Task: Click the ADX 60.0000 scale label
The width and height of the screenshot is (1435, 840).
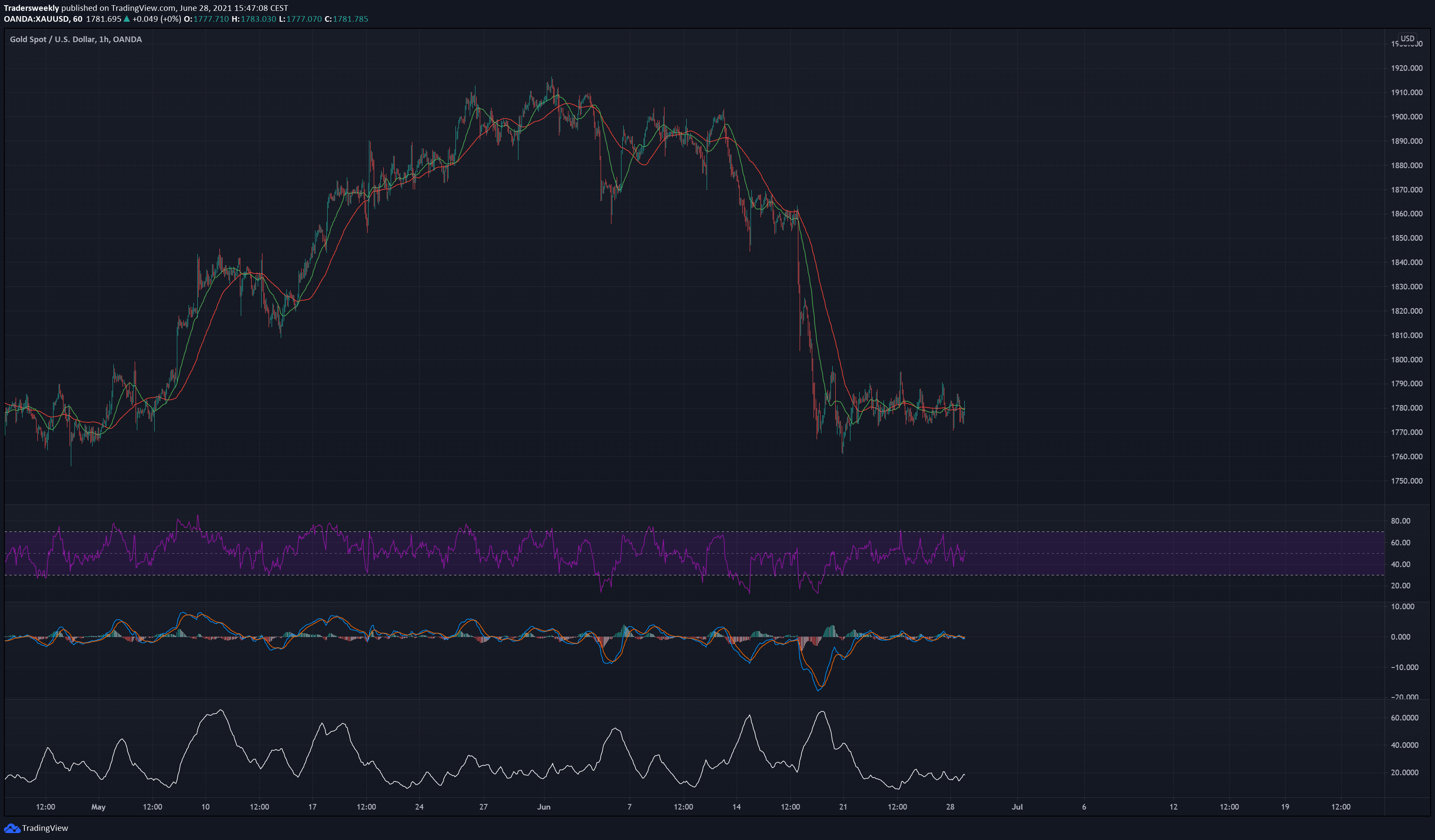Action: [1404, 718]
